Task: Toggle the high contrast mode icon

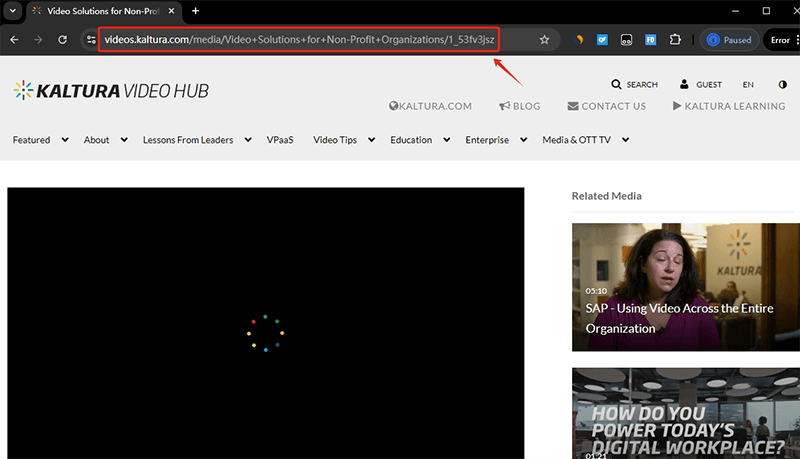Action: point(783,85)
